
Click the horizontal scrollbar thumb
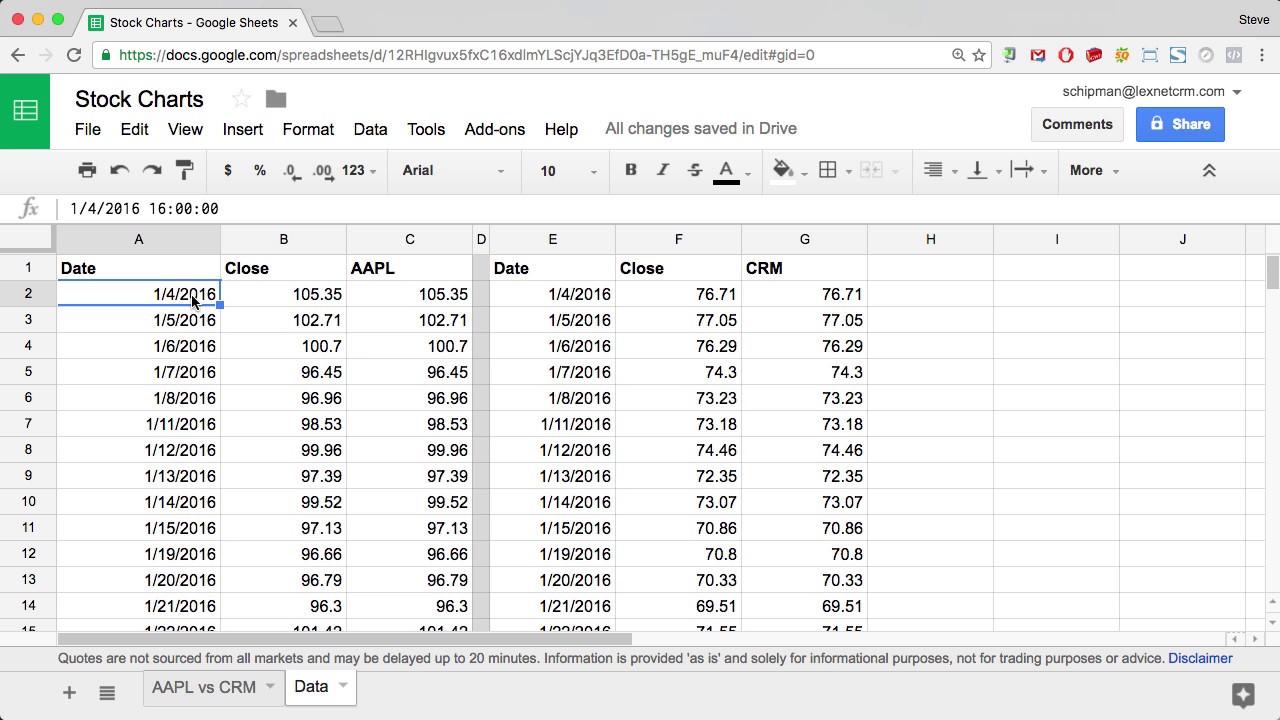345,639
